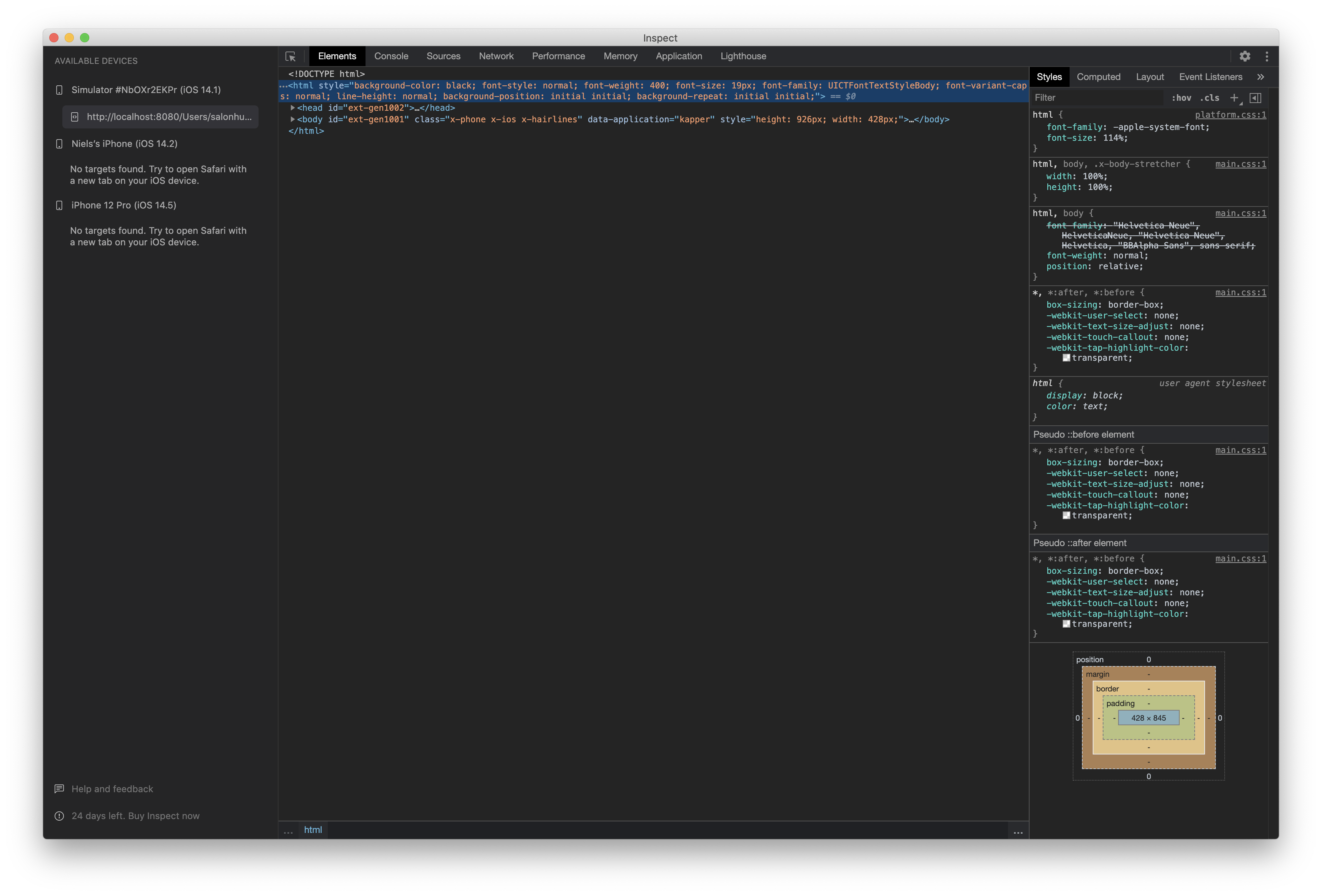Click the phone icon beside iPhone 12 Pro
This screenshot has height=896, width=1322.
point(59,205)
